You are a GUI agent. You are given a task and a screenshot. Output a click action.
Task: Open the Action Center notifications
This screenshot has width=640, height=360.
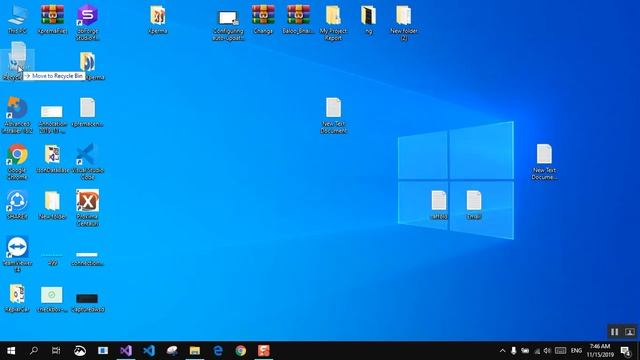pos(626,351)
